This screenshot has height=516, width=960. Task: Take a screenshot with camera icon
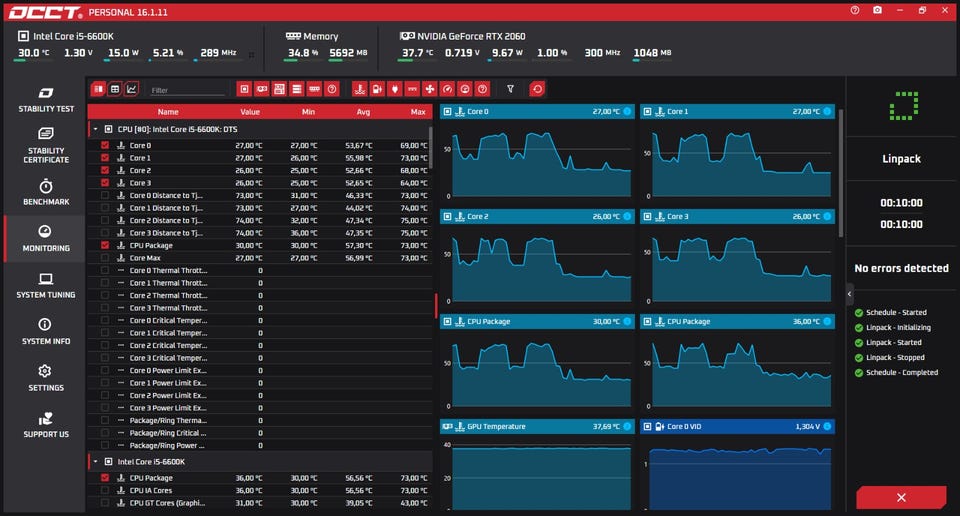[877, 10]
